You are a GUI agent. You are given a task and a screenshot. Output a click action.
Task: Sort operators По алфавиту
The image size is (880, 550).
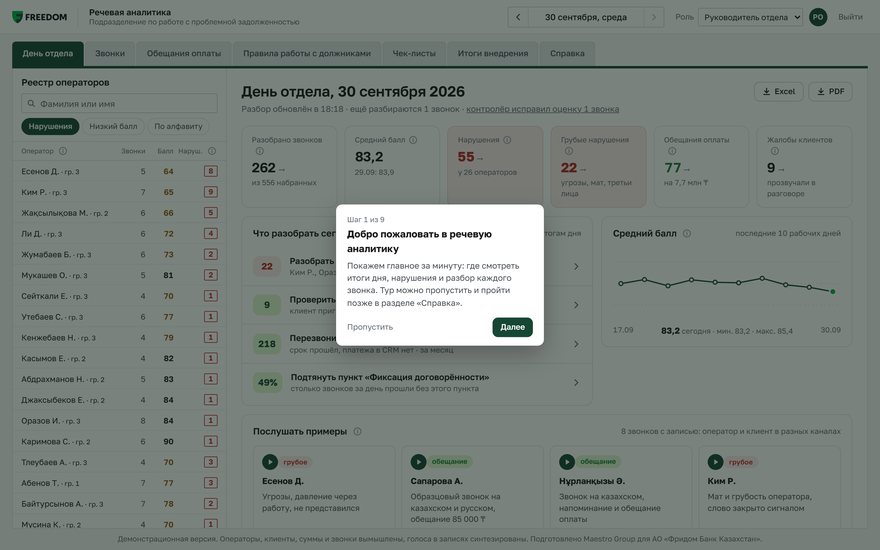click(178, 126)
